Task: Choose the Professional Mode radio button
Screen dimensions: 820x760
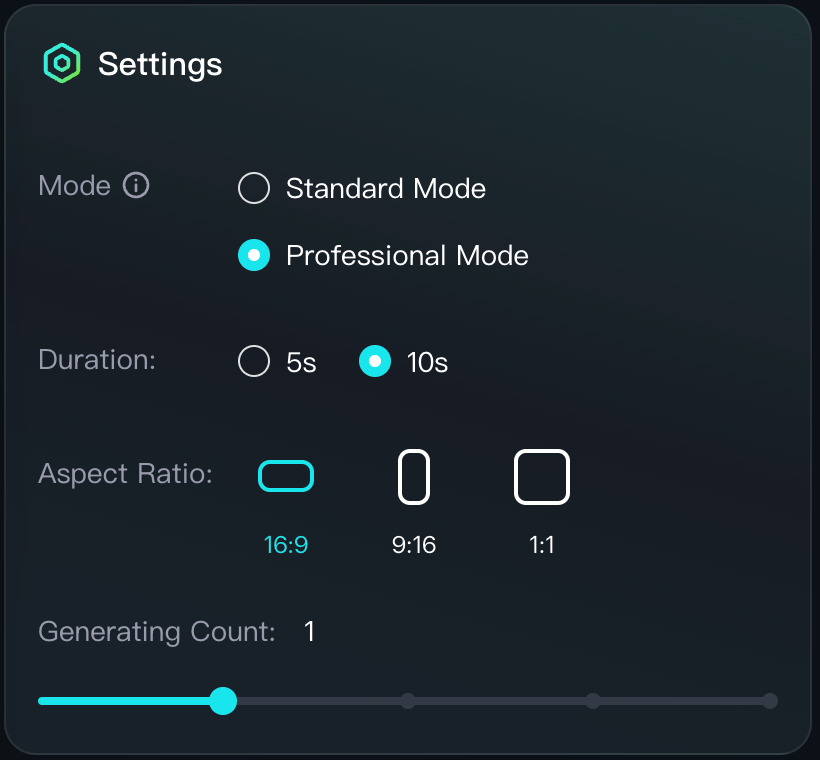Action: (254, 255)
